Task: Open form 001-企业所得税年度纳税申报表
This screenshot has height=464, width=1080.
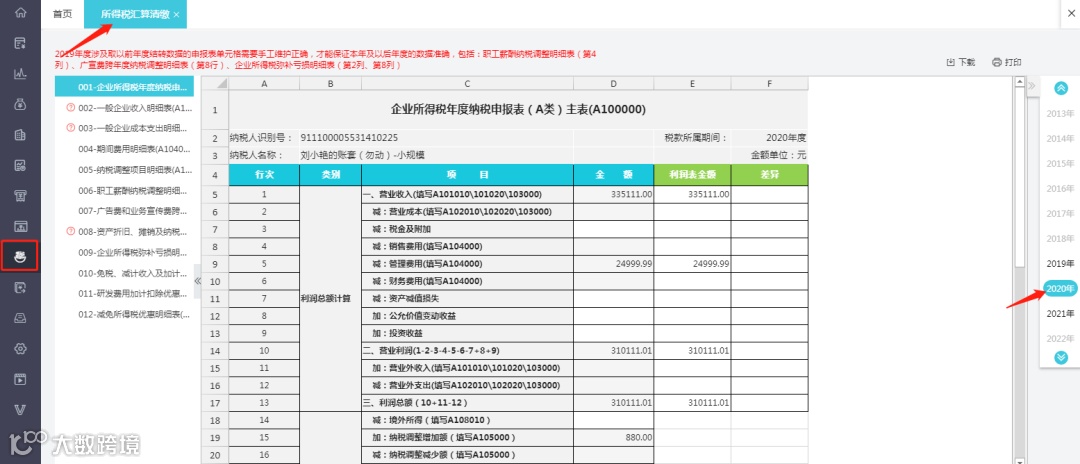Action: pos(124,87)
